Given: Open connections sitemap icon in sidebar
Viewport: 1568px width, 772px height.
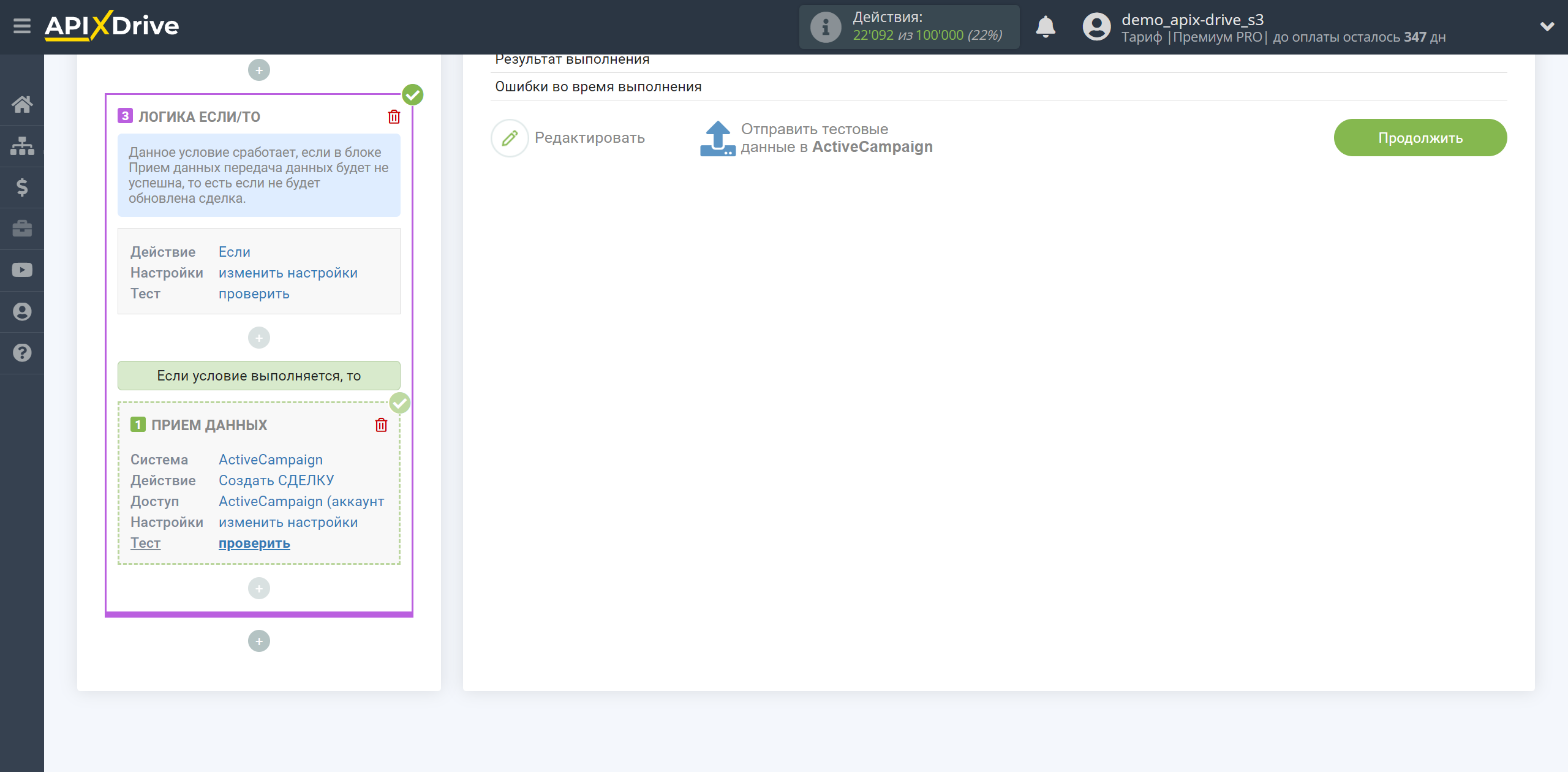Looking at the screenshot, I should tap(22, 146).
